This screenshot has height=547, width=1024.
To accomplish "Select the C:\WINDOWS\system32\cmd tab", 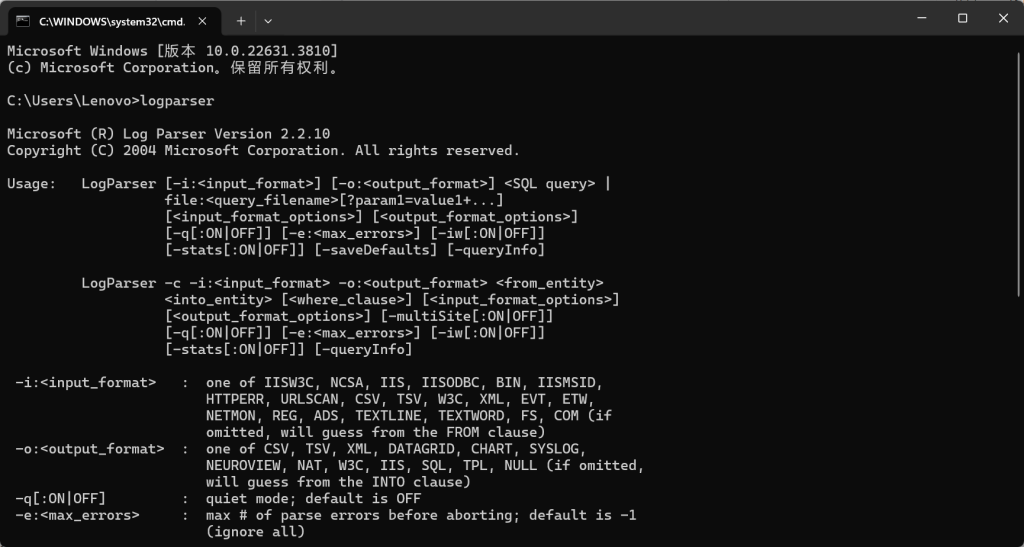I will [x=110, y=20].
